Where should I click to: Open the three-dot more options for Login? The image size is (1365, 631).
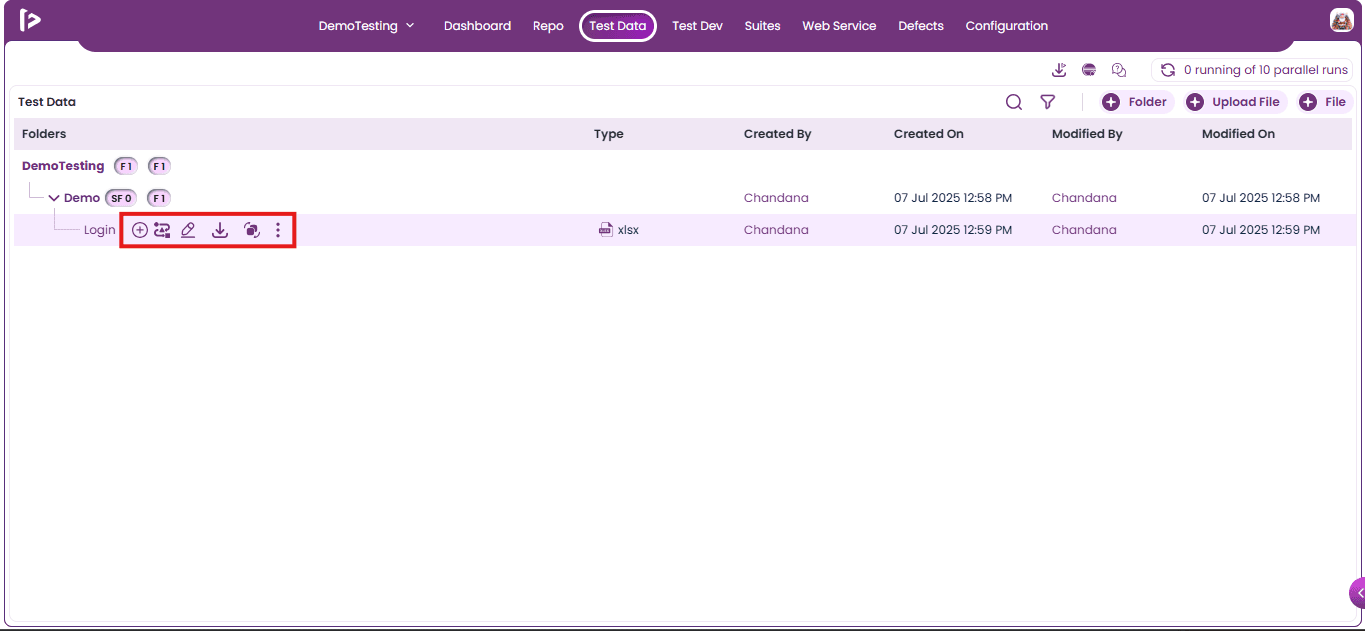[278, 230]
